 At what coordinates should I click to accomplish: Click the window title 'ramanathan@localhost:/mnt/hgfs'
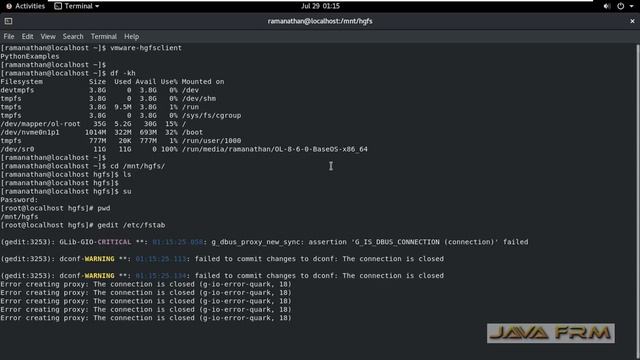pyautogui.click(x=320, y=21)
